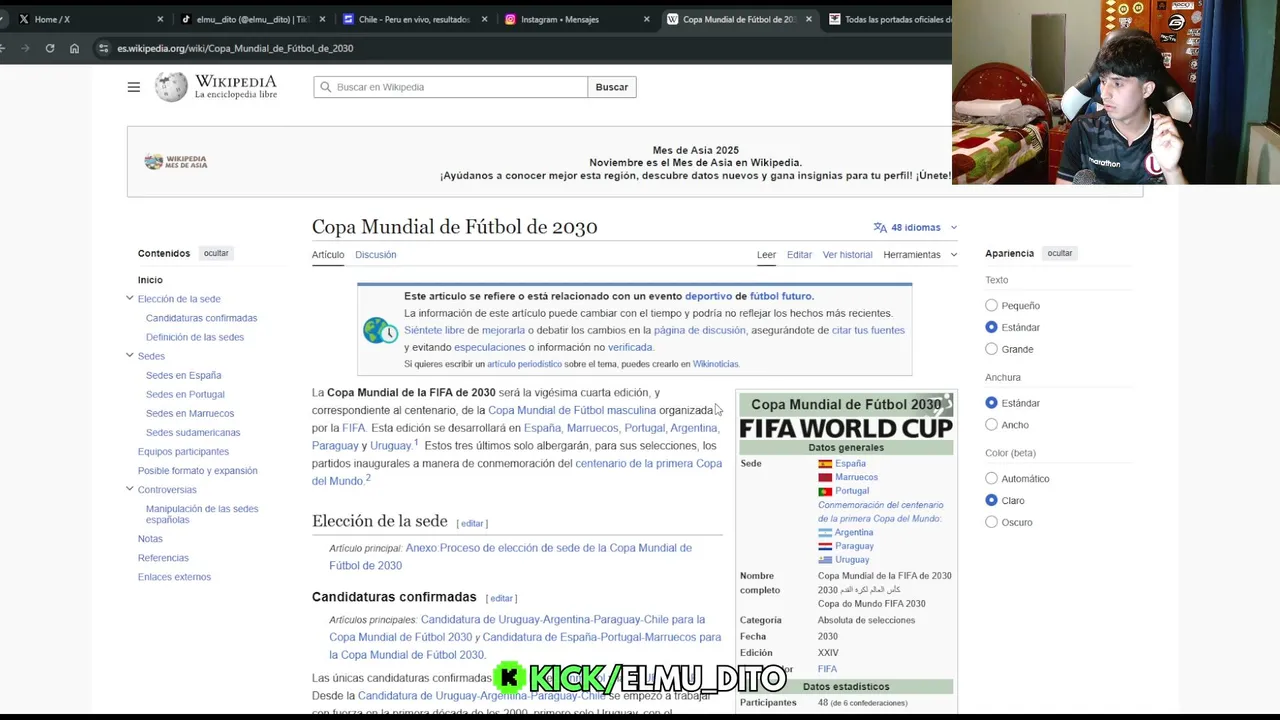Click the Spain flag icon in infobox
The image size is (1280, 720).
pyautogui.click(x=825, y=464)
